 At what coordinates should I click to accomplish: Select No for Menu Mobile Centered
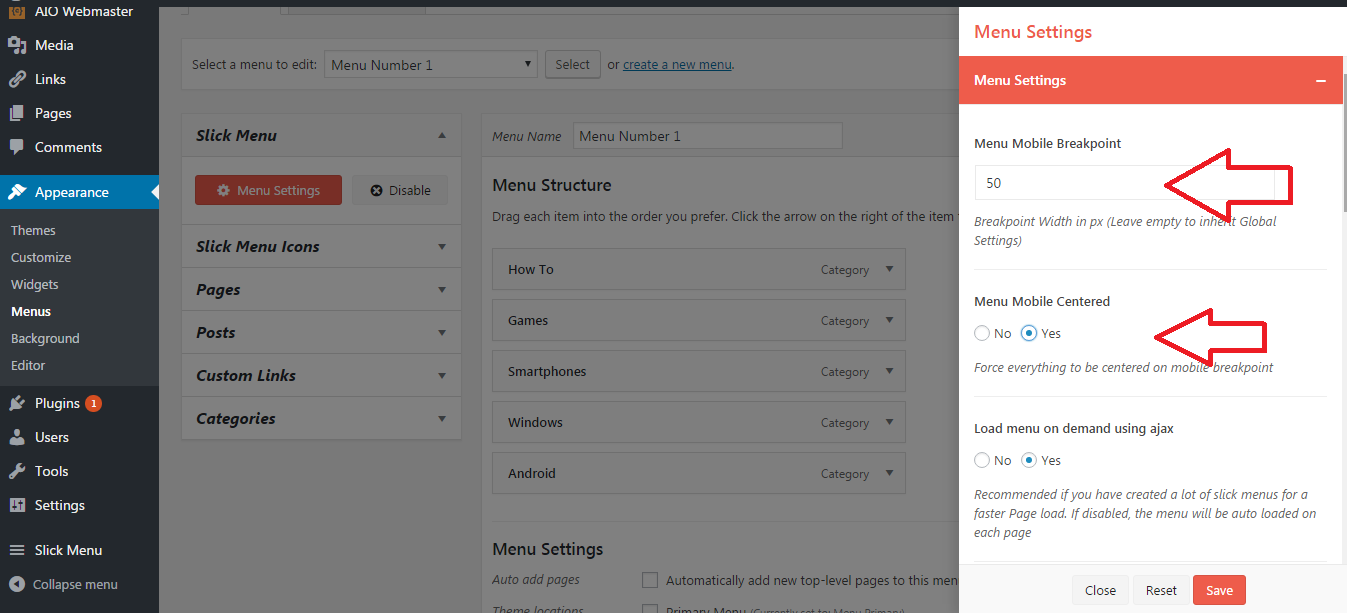[982, 333]
